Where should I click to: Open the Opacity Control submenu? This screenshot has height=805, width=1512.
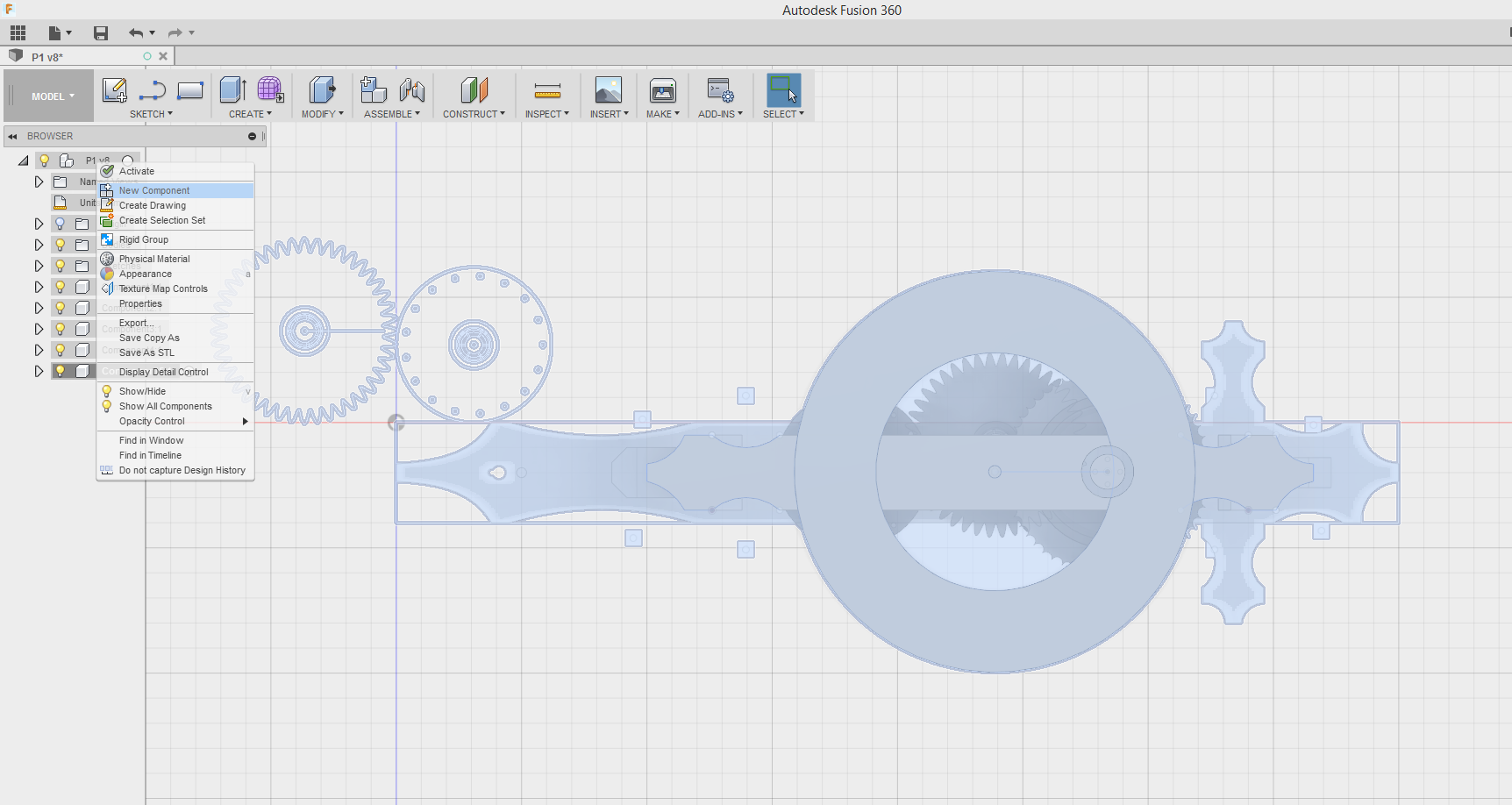coord(175,421)
